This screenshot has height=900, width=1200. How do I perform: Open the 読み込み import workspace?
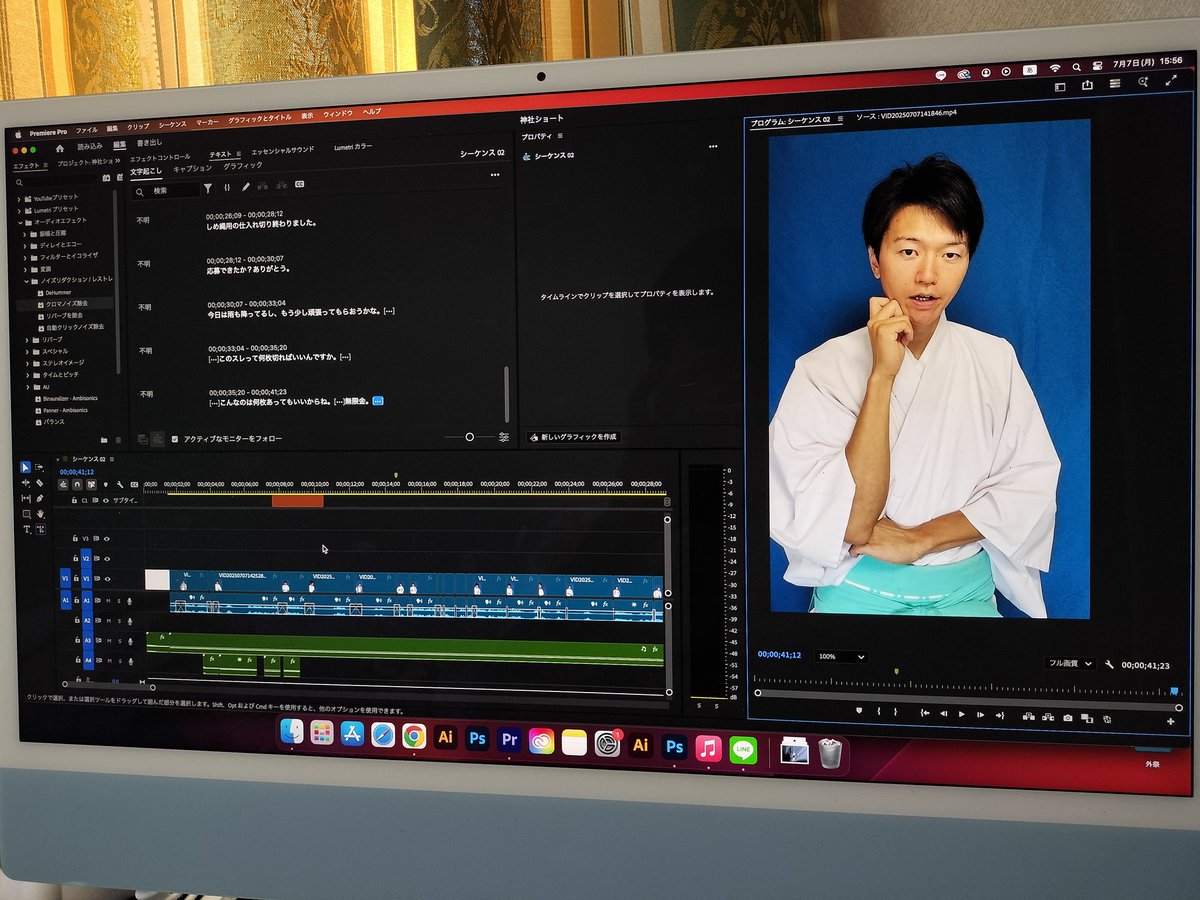click(x=90, y=146)
